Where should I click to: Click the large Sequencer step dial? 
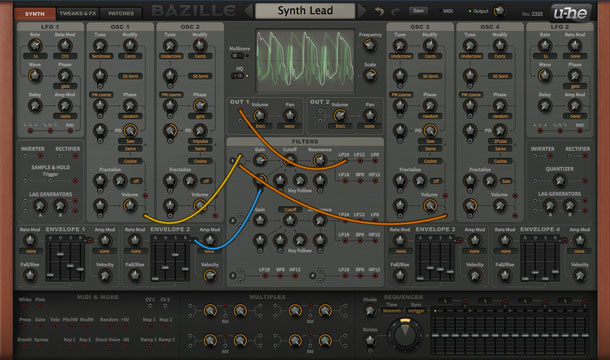pyautogui.click(x=405, y=334)
